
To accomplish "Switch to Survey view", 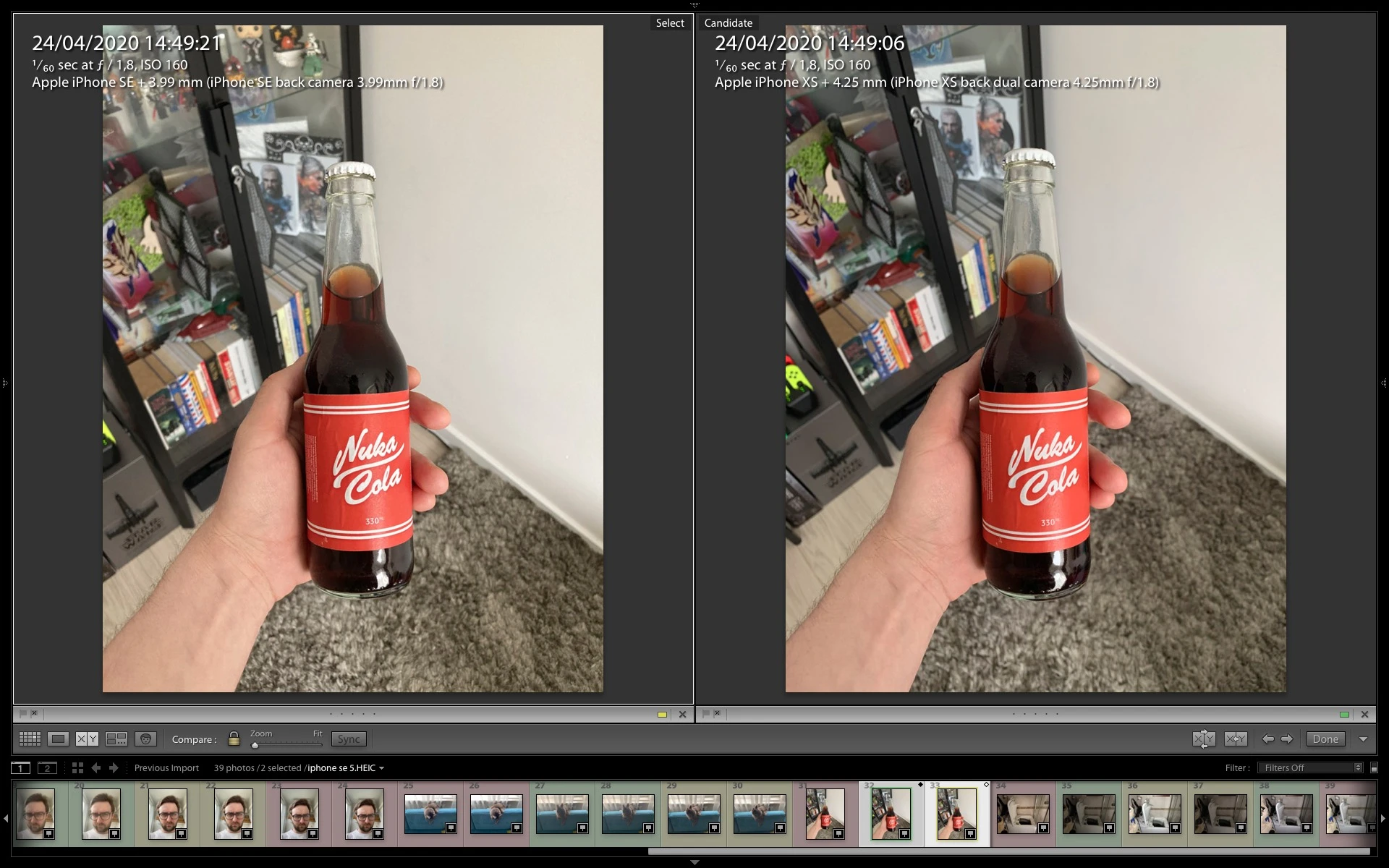I will (x=116, y=739).
